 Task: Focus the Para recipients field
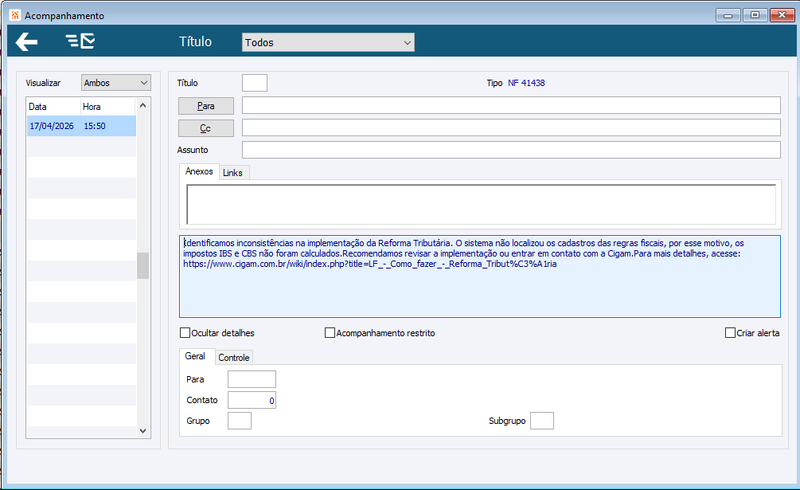click(x=511, y=106)
